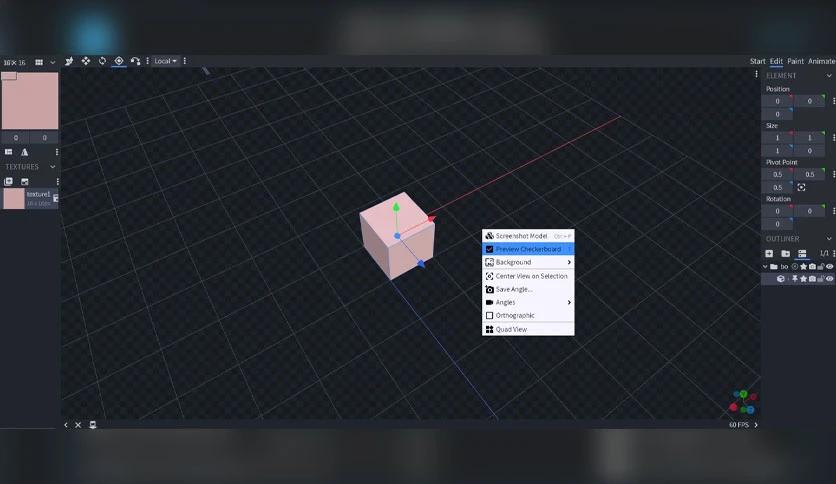Open the Local transform space dropdown
The image size is (836, 484).
tap(165, 61)
